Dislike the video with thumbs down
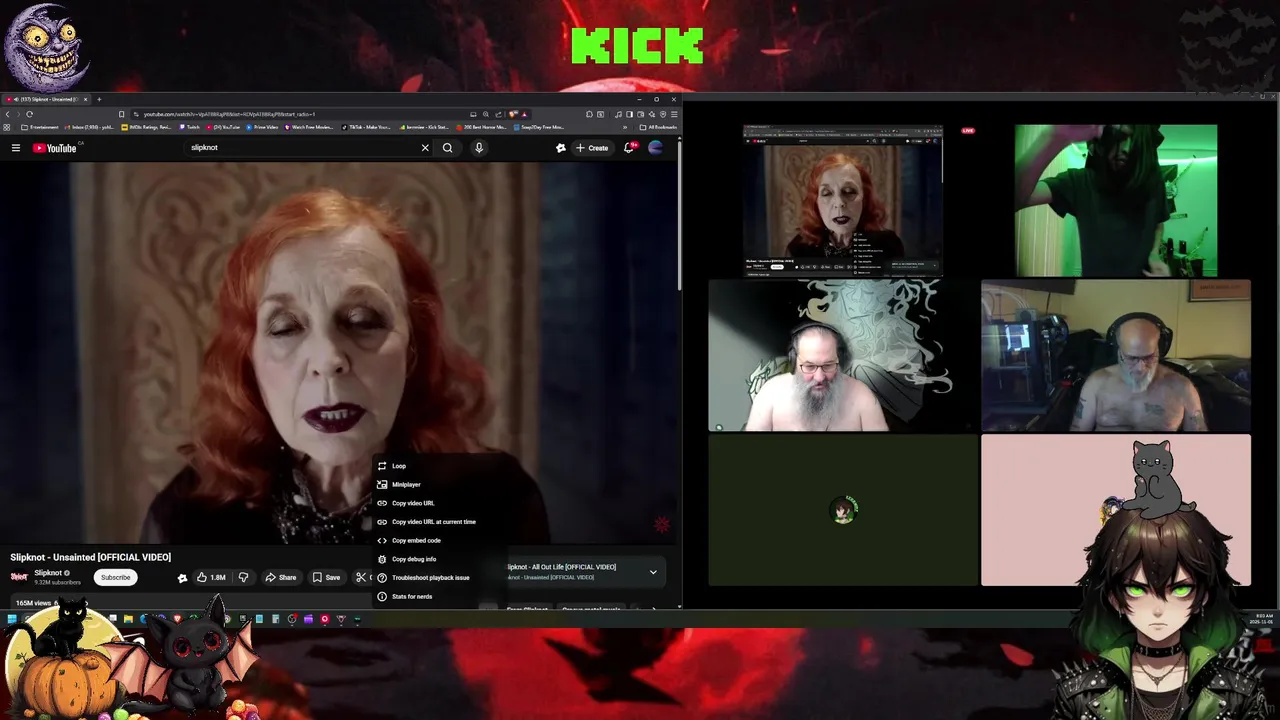1280x720 pixels. (x=243, y=577)
